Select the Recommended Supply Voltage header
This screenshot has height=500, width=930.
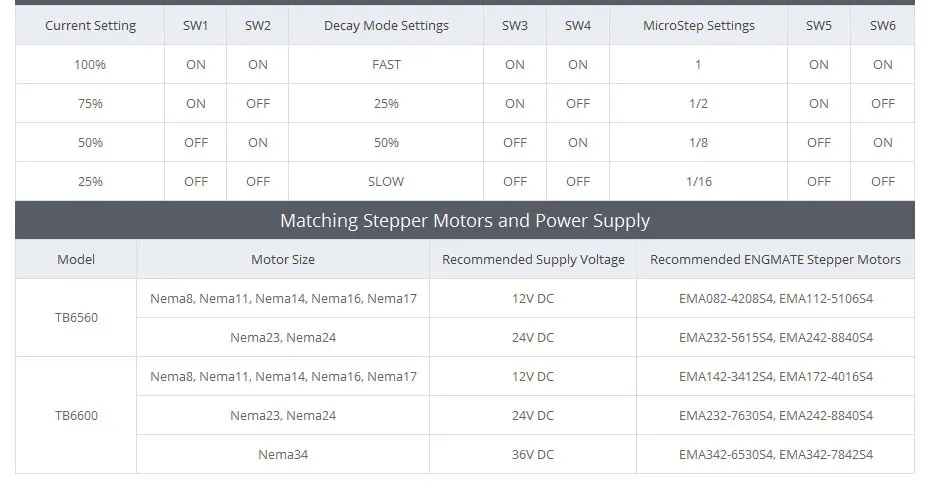click(533, 259)
